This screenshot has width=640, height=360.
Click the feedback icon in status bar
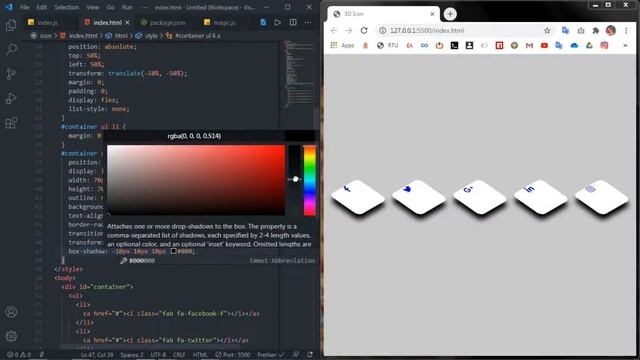(x=296, y=355)
